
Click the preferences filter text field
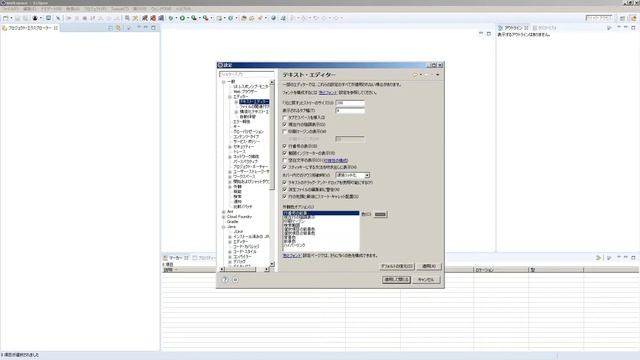[x=247, y=75]
